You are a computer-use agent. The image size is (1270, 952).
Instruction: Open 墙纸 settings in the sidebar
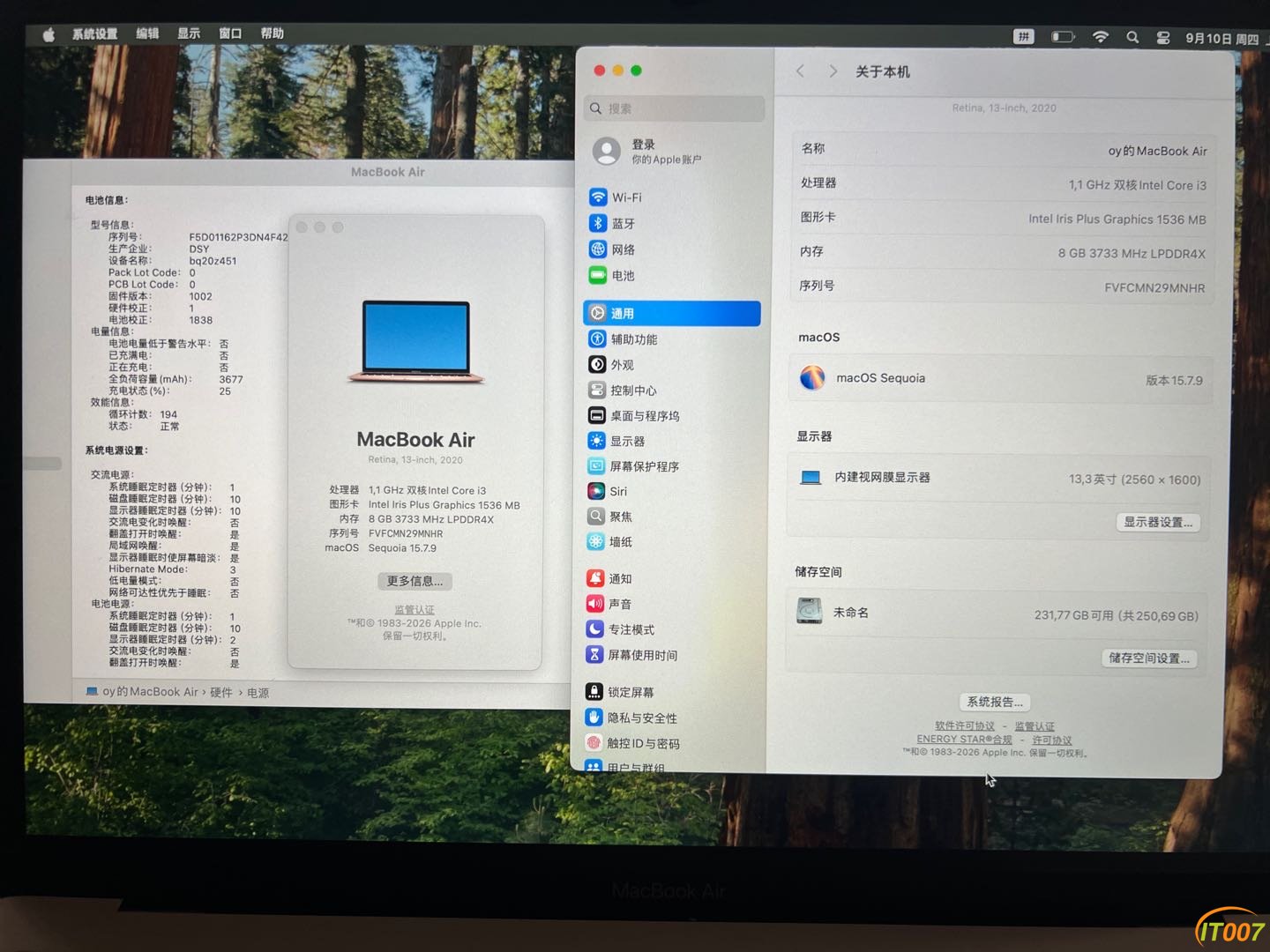[x=672, y=542]
